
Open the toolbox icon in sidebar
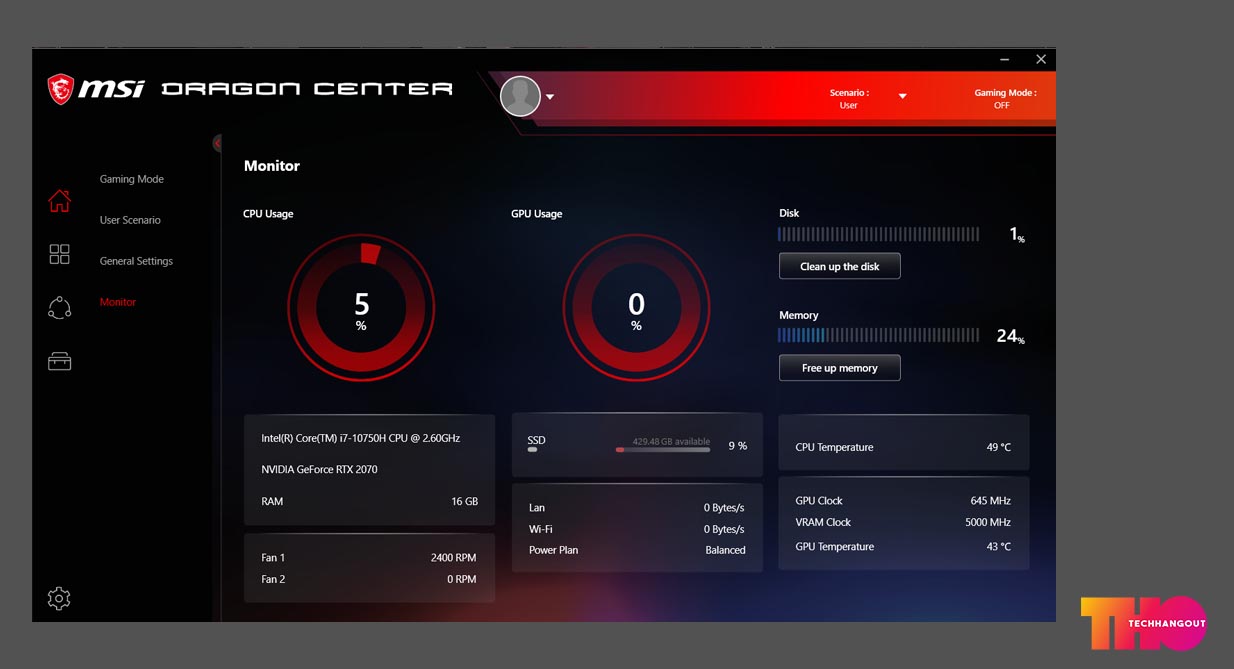tap(60, 361)
